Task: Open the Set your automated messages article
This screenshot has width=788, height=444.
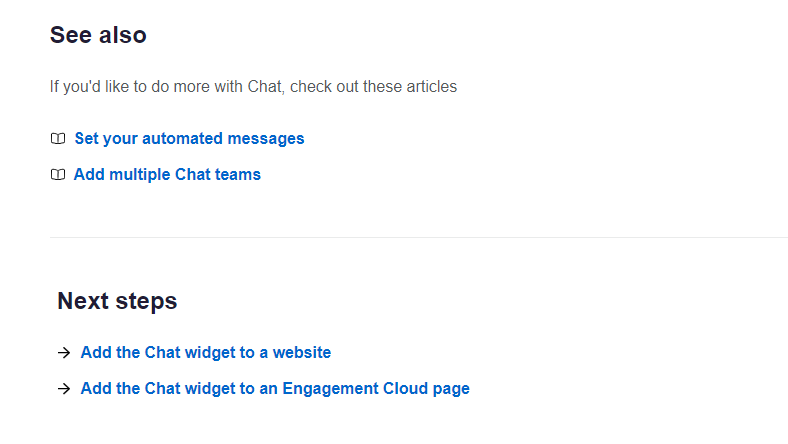Action: [189, 139]
